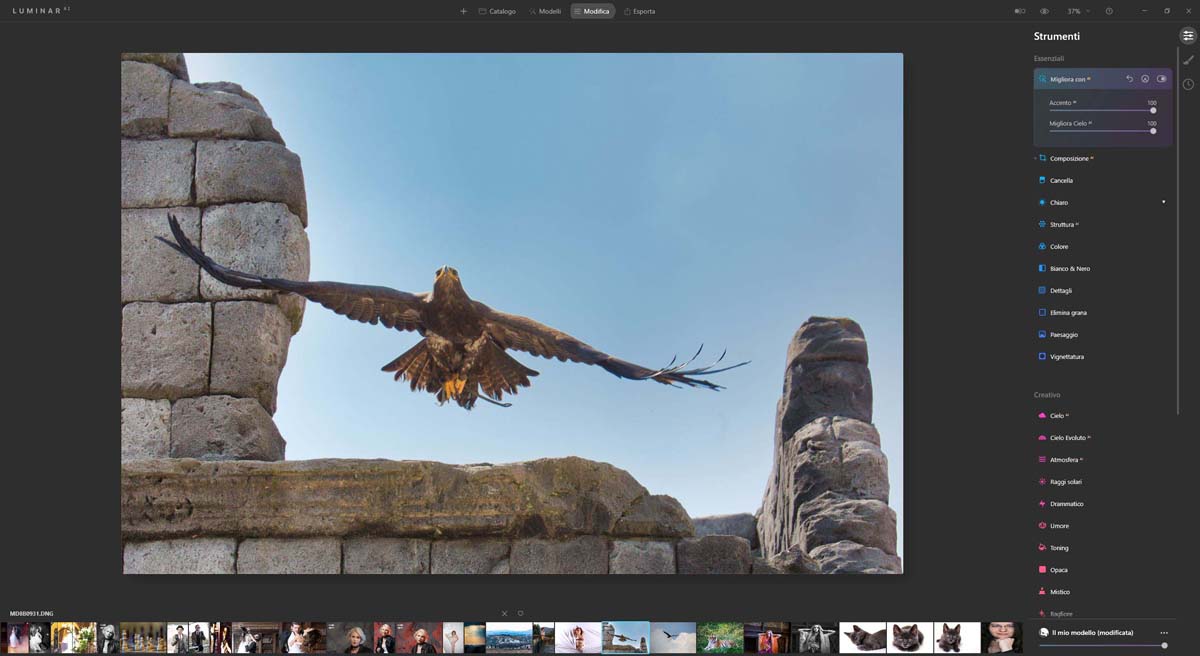Open the 37% zoom level dropdown
1200x656 pixels.
tap(1078, 11)
